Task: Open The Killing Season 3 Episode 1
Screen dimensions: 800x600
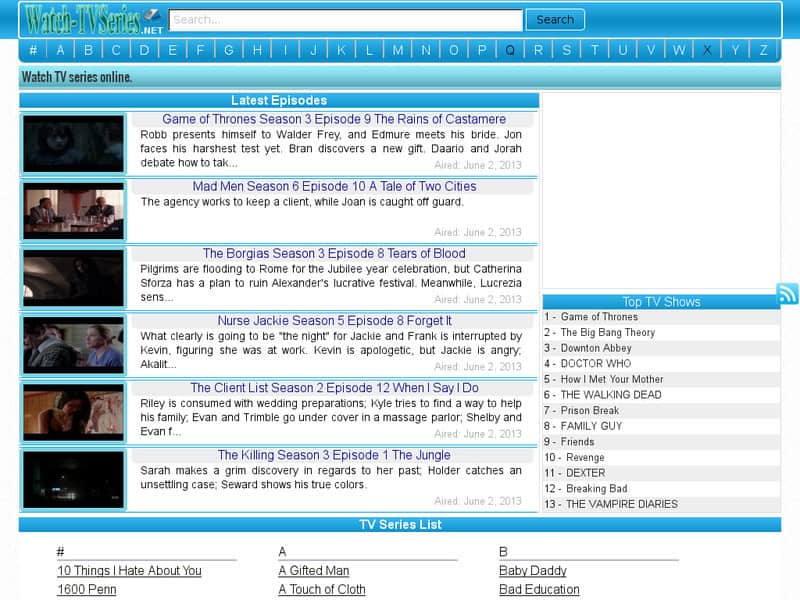Action: [x=334, y=455]
